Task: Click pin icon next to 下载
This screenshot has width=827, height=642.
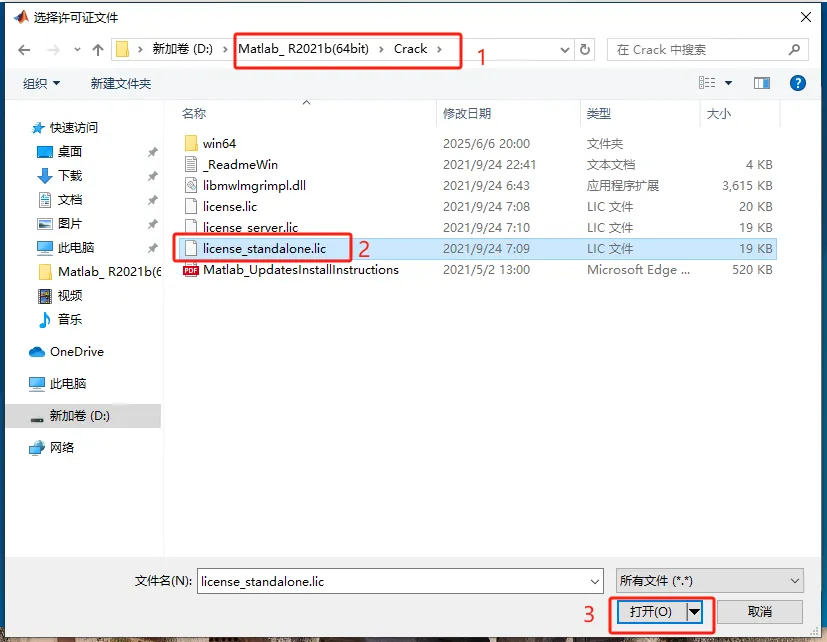Action: [152, 176]
